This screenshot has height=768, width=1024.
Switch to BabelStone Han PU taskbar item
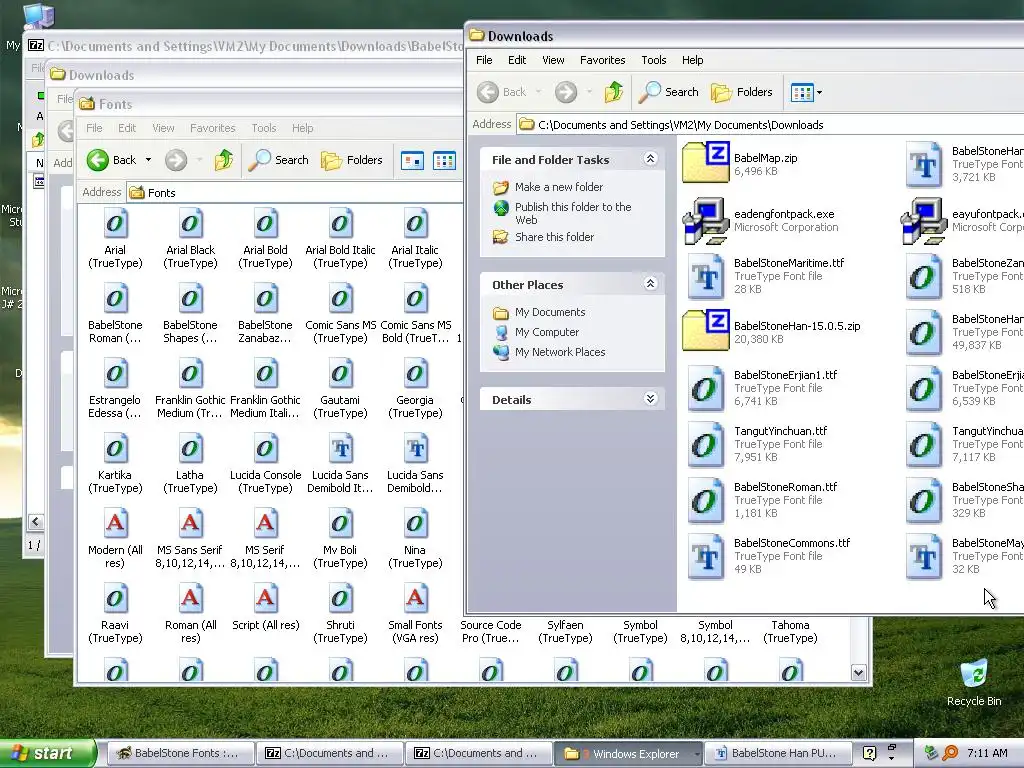click(776, 754)
